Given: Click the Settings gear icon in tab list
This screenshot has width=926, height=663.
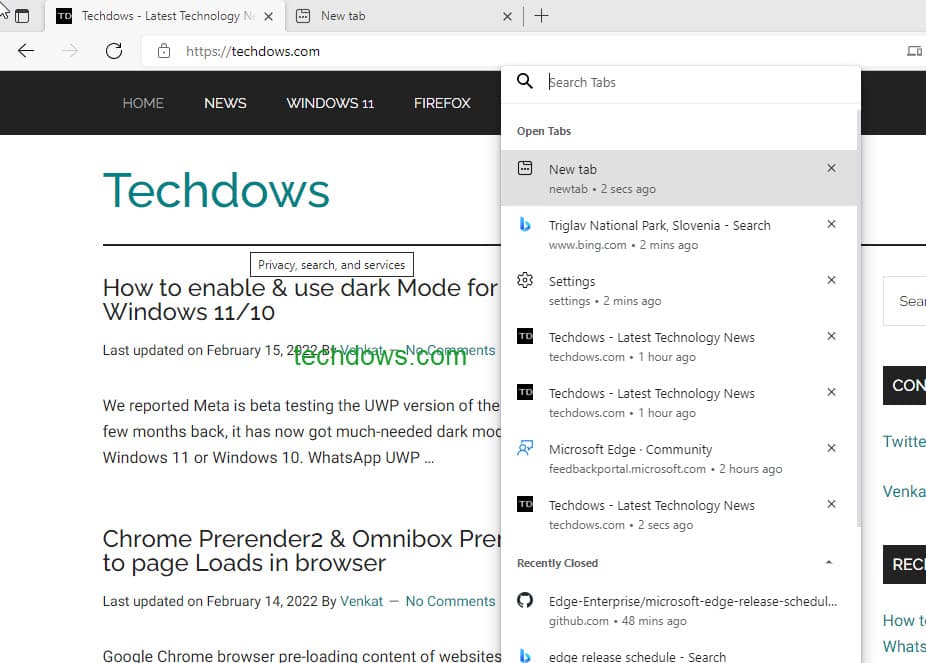Looking at the screenshot, I should click(x=524, y=280).
